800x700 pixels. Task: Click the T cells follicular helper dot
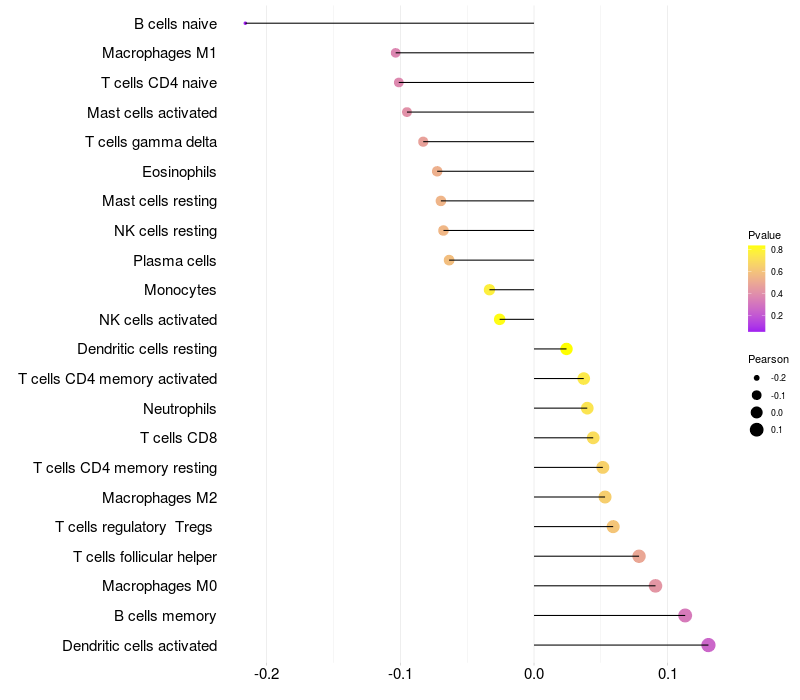pos(639,556)
